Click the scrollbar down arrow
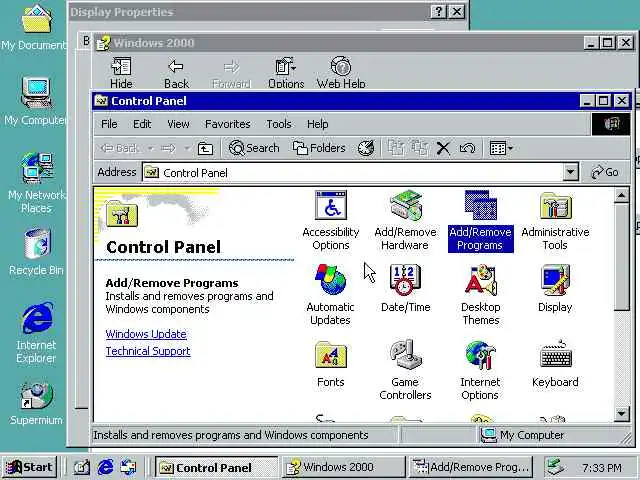This screenshot has width=640, height=480. tap(621, 413)
